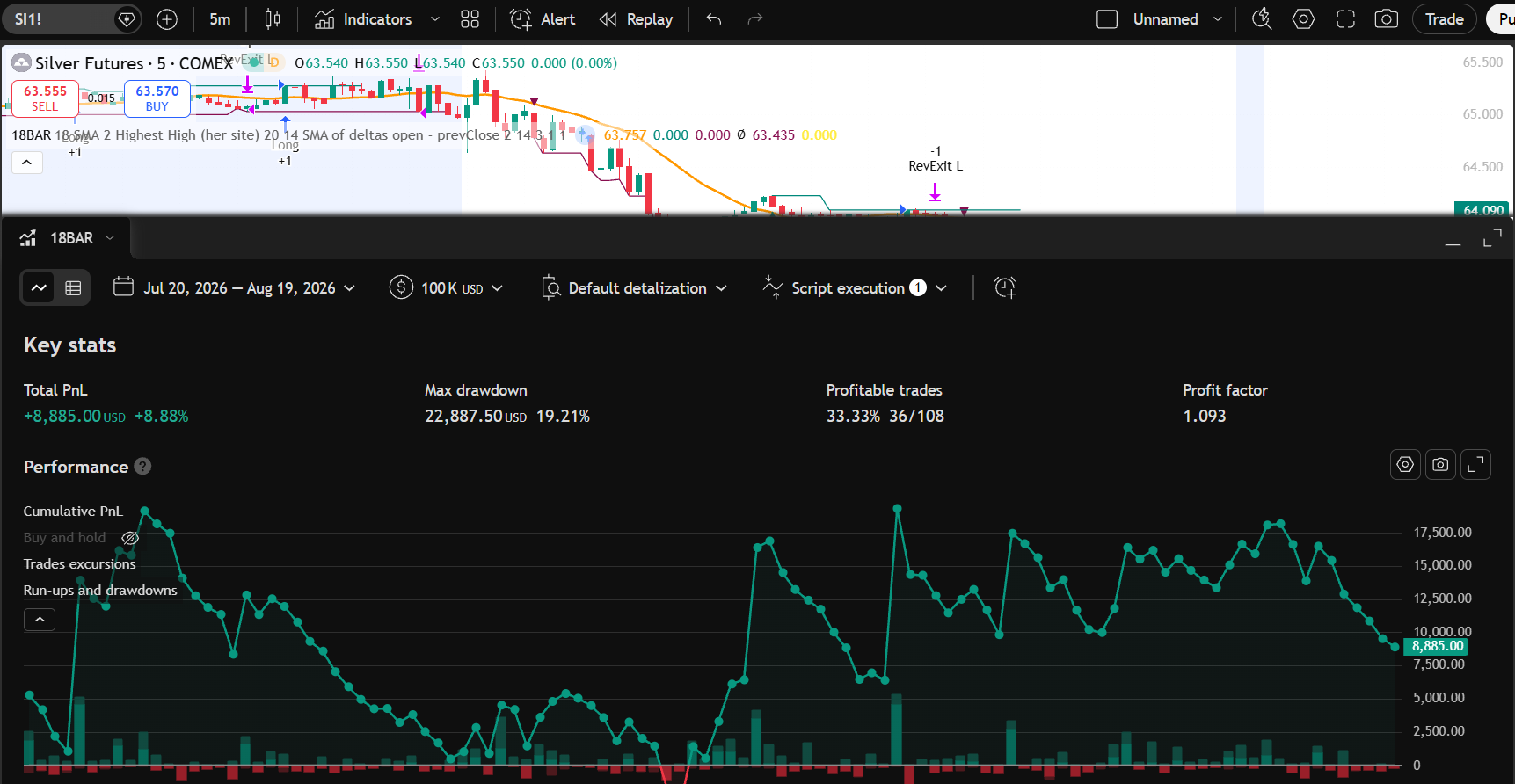Click the 63.555 SELL button
The height and width of the screenshot is (784, 1515).
tap(45, 98)
